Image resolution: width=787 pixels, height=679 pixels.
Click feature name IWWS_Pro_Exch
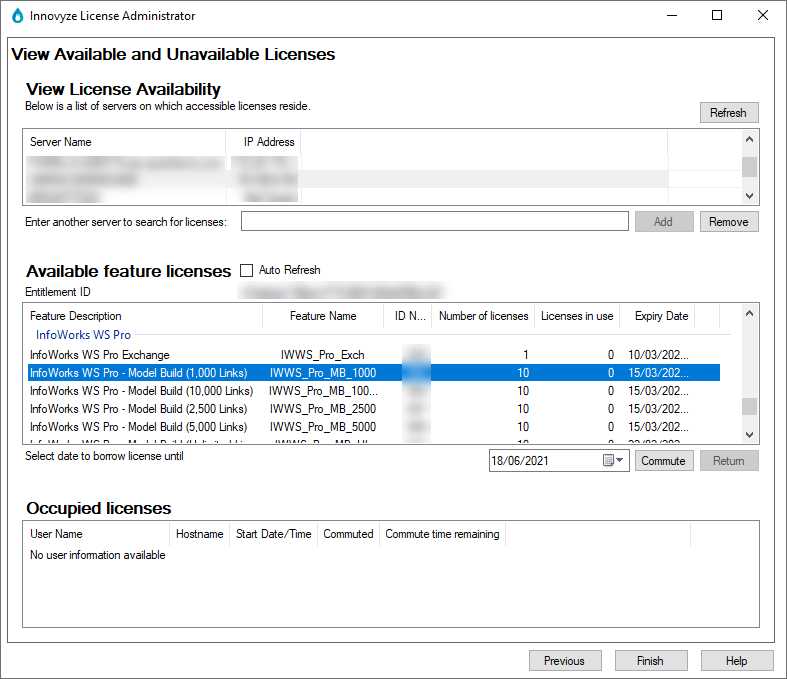click(323, 355)
